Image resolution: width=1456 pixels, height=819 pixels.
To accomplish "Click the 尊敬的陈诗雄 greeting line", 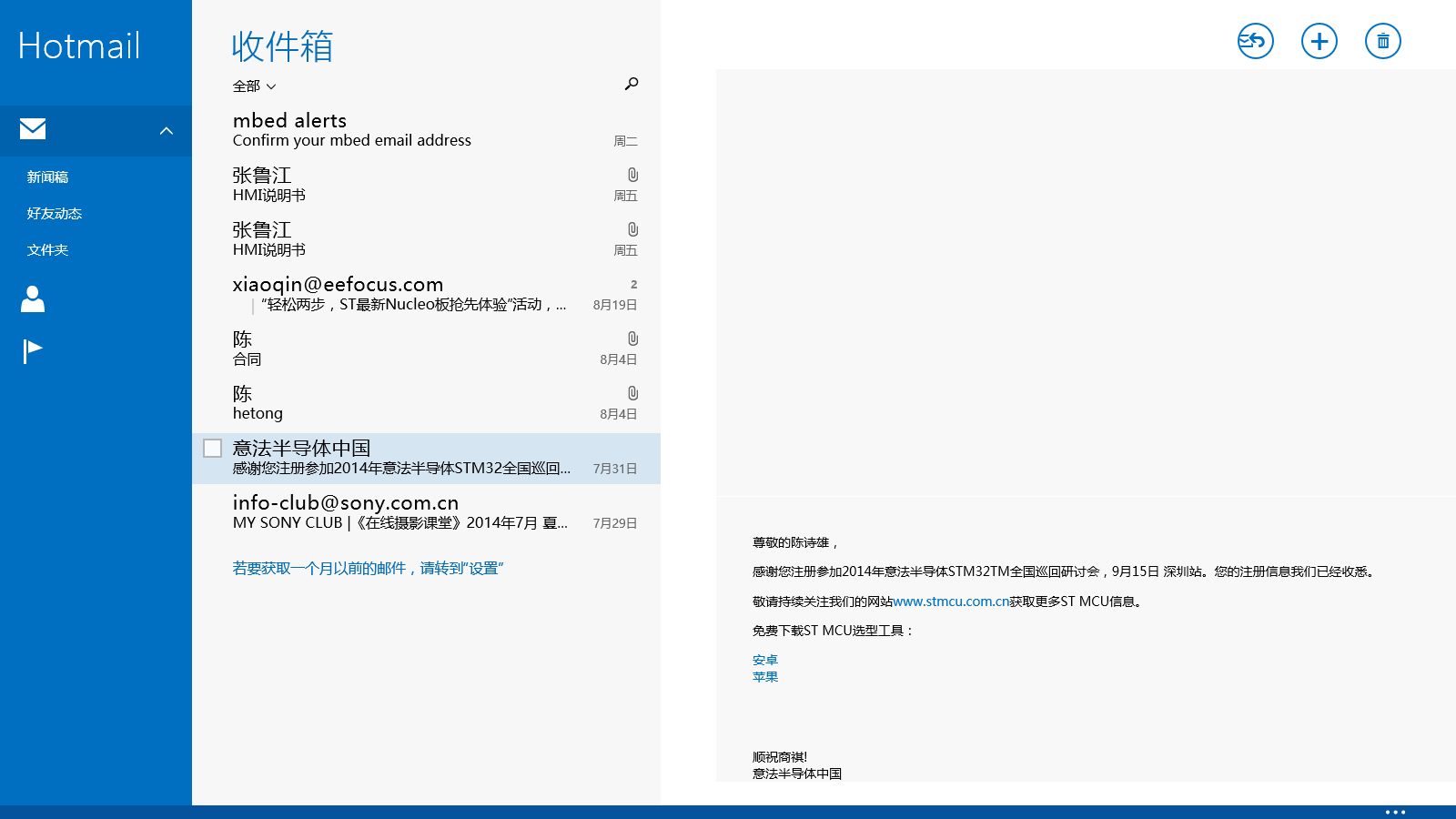I will pyautogui.click(x=794, y=542).
